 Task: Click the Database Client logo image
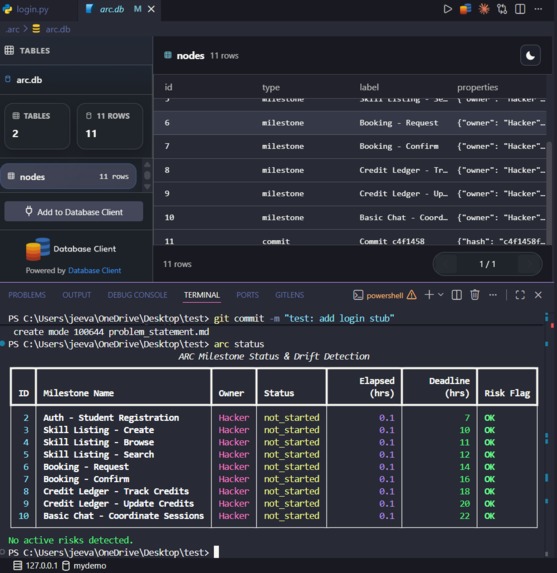tap(38, 249)
